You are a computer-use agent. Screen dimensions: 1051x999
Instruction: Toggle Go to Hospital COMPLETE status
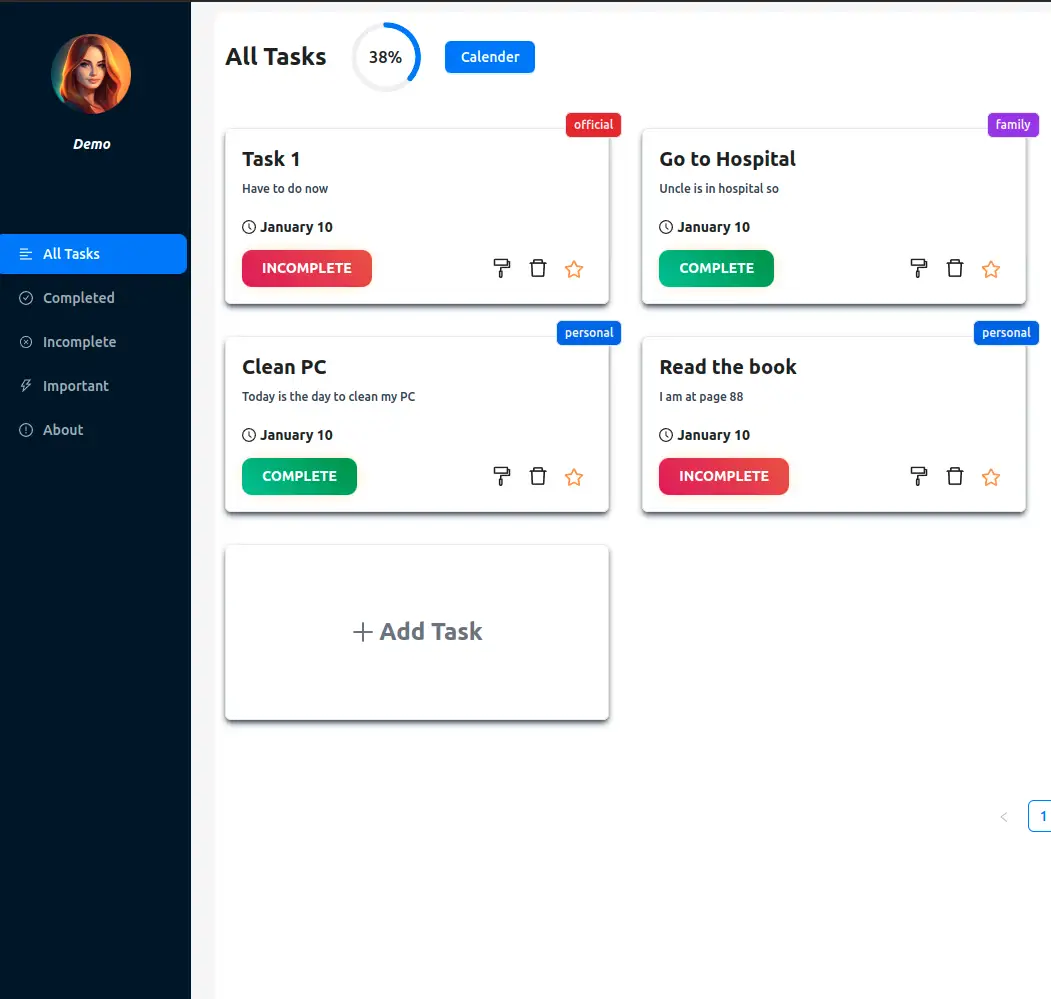[716, 268]
